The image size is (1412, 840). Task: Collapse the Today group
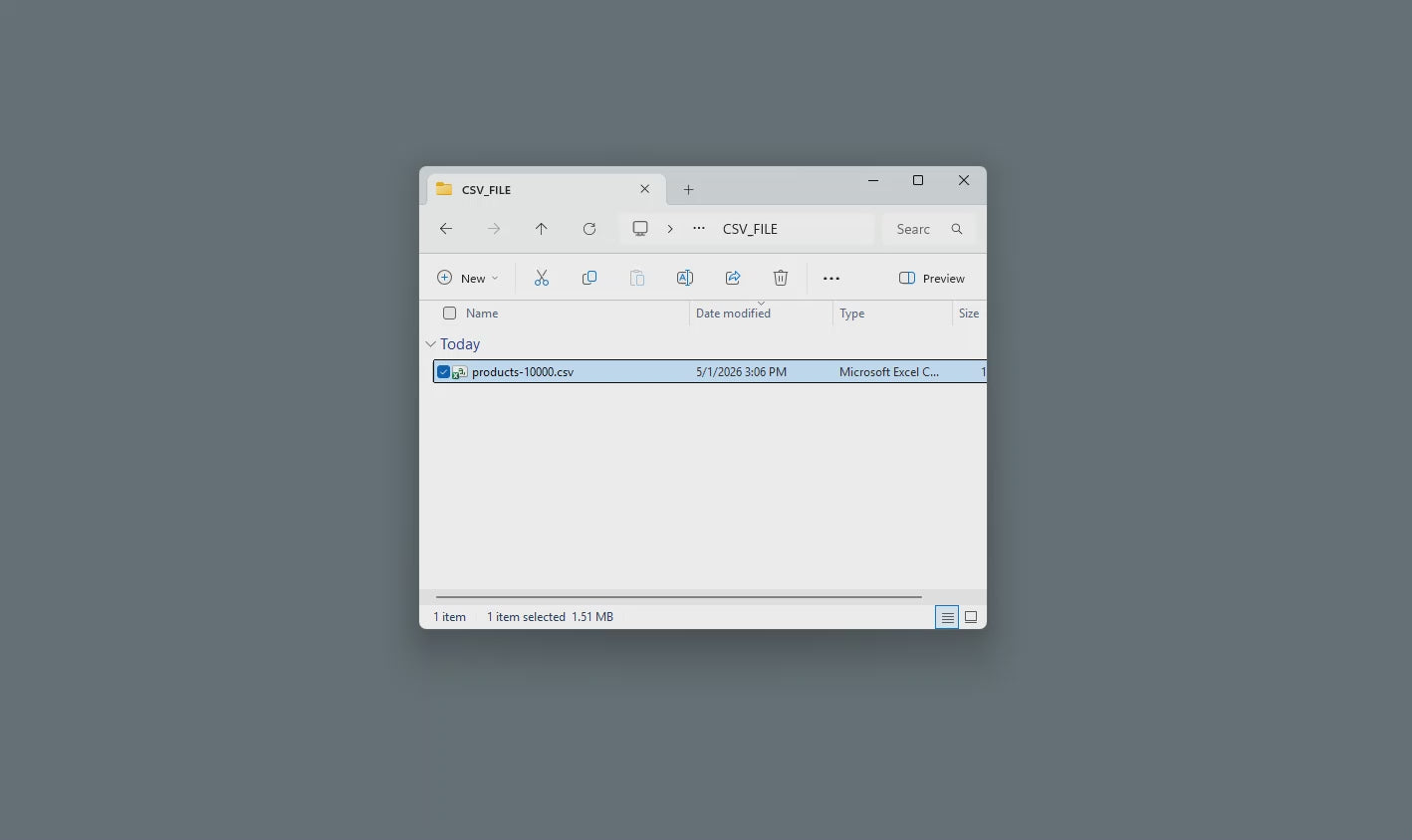pos(431,344)
